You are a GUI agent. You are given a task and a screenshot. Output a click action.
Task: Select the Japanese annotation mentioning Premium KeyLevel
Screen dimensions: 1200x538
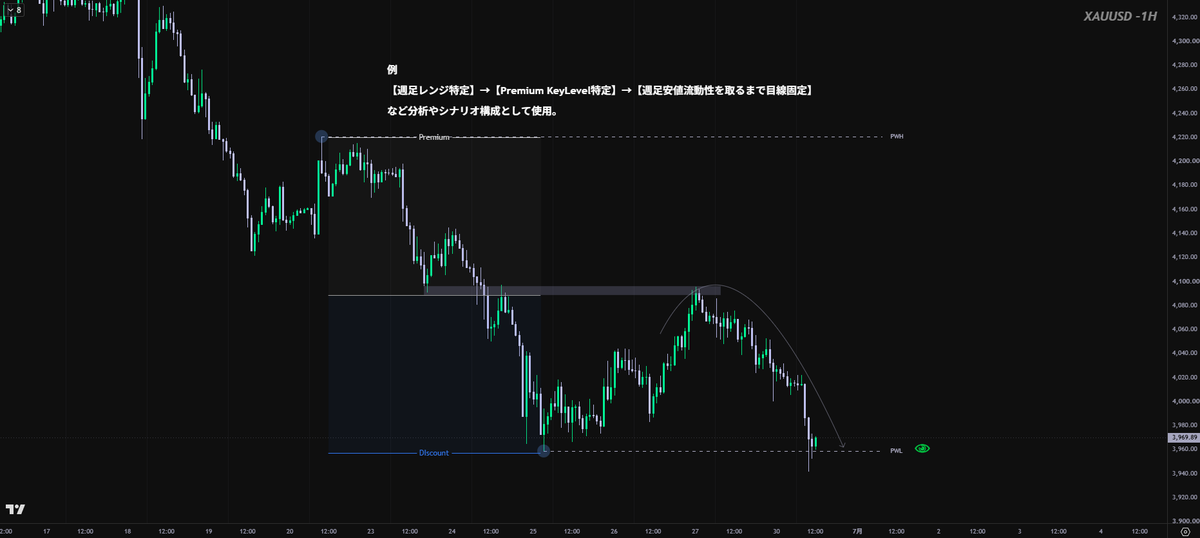click(x=600, y=90)
